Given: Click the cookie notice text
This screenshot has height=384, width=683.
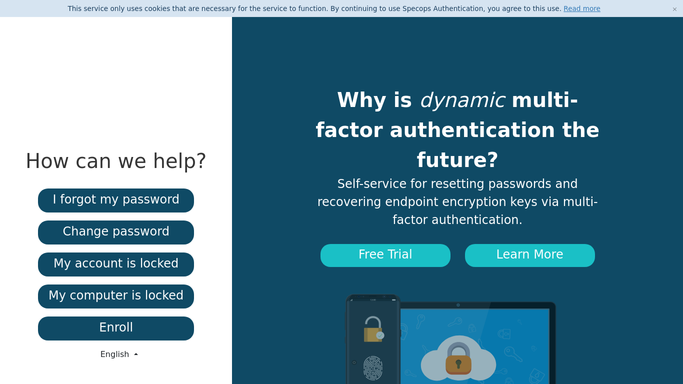Looking at the screenshot, I should (314, 9).
